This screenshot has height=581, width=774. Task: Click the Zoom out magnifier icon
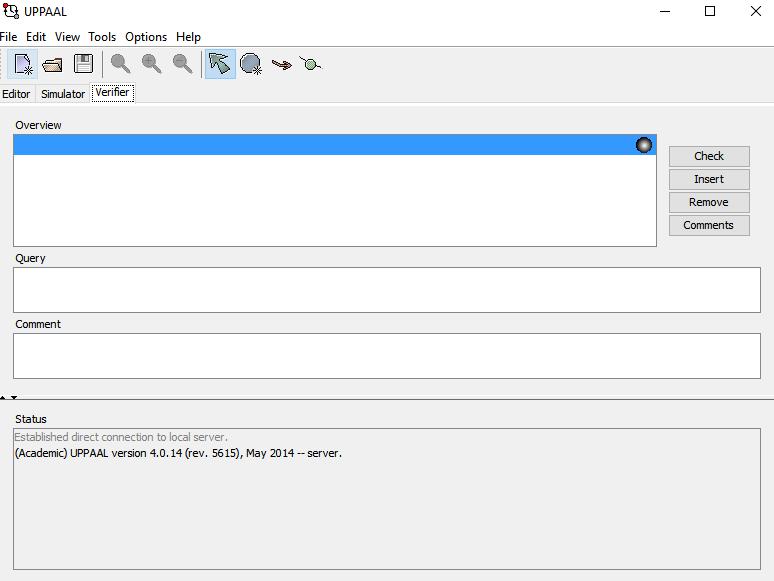click(x=182, y=64)
